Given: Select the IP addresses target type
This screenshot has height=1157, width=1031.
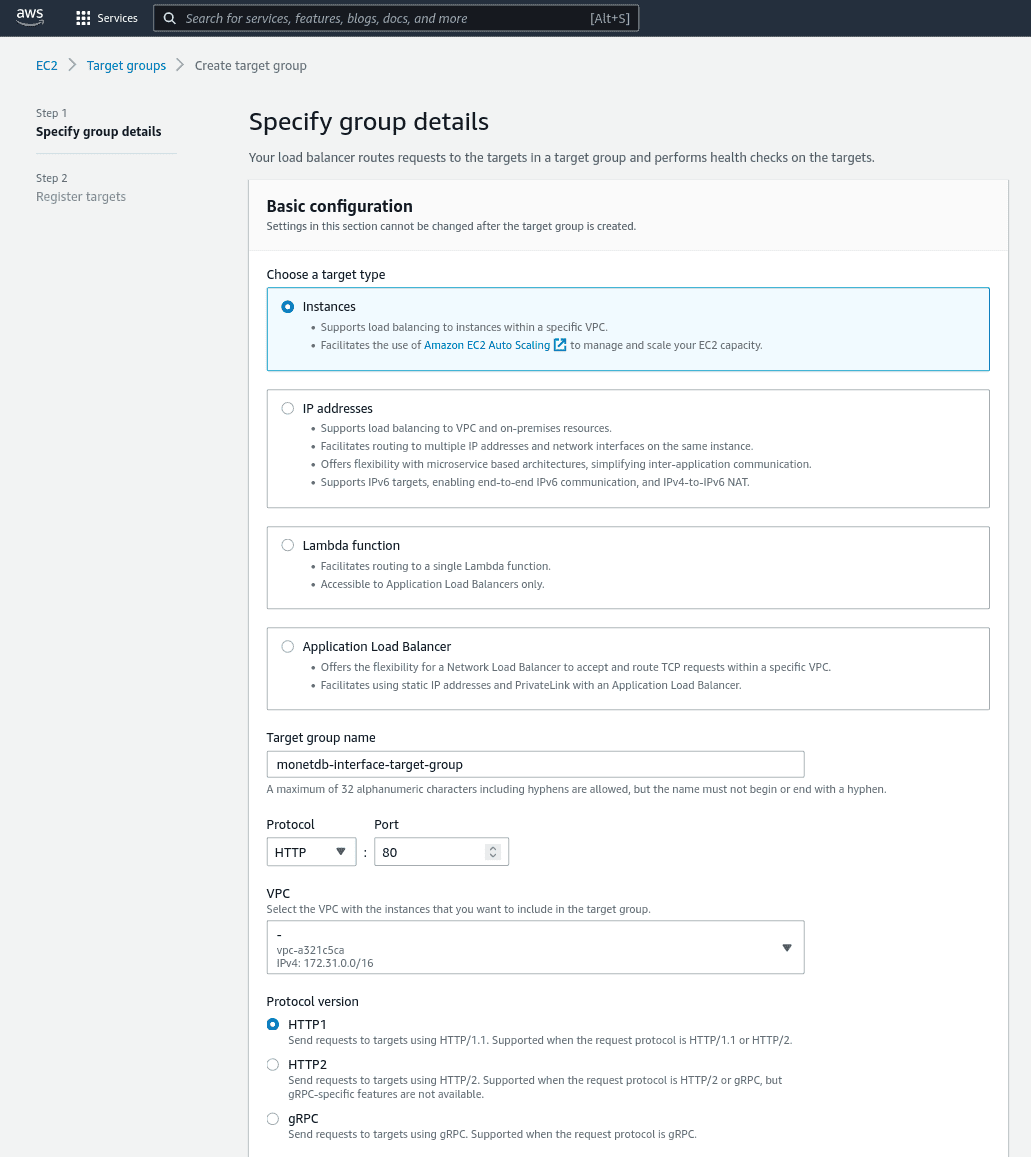Looking at the screenshot, I should click(x=288, y=408).
